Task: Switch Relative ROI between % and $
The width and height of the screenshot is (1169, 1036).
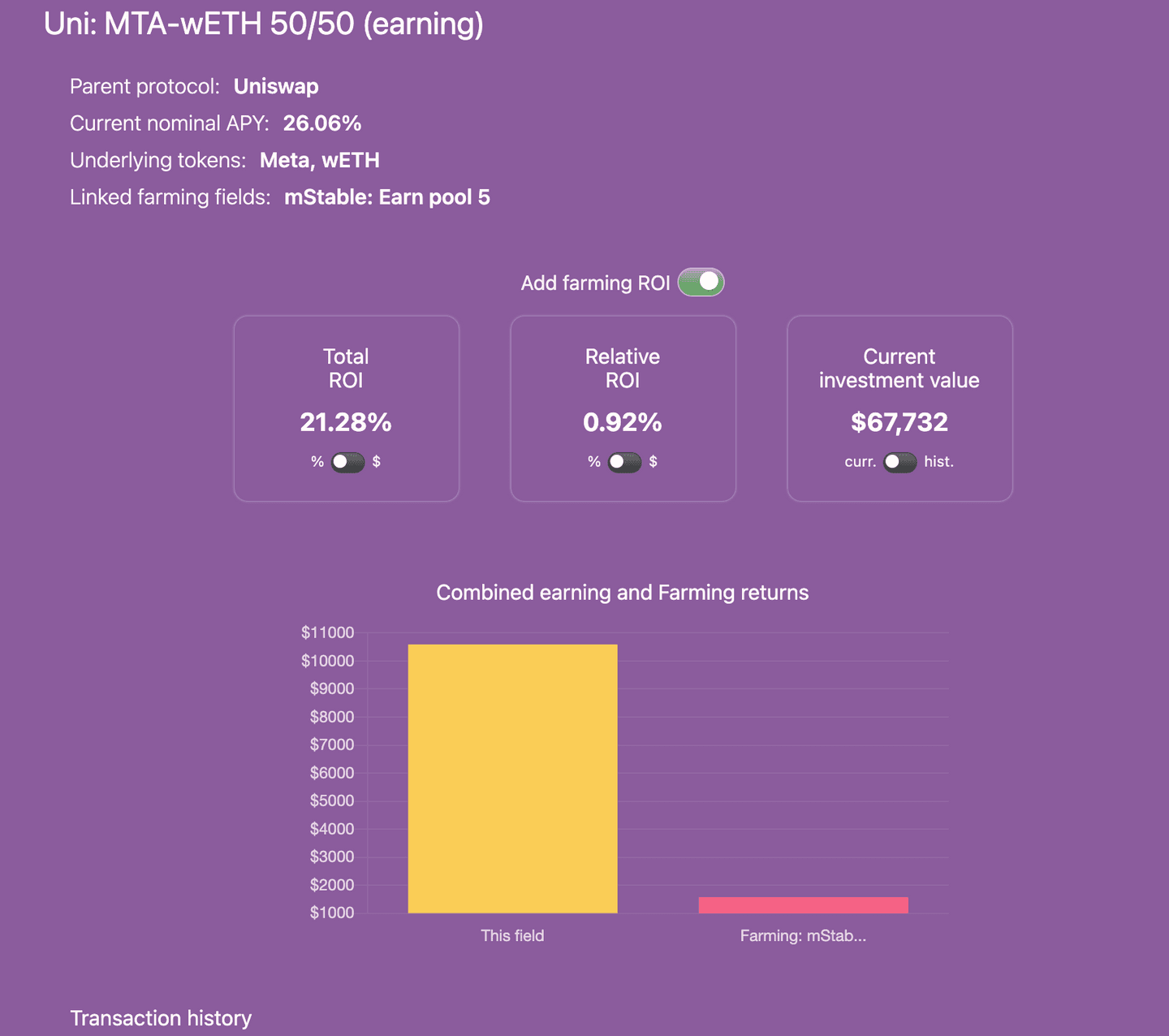Action: pos(624,462)
